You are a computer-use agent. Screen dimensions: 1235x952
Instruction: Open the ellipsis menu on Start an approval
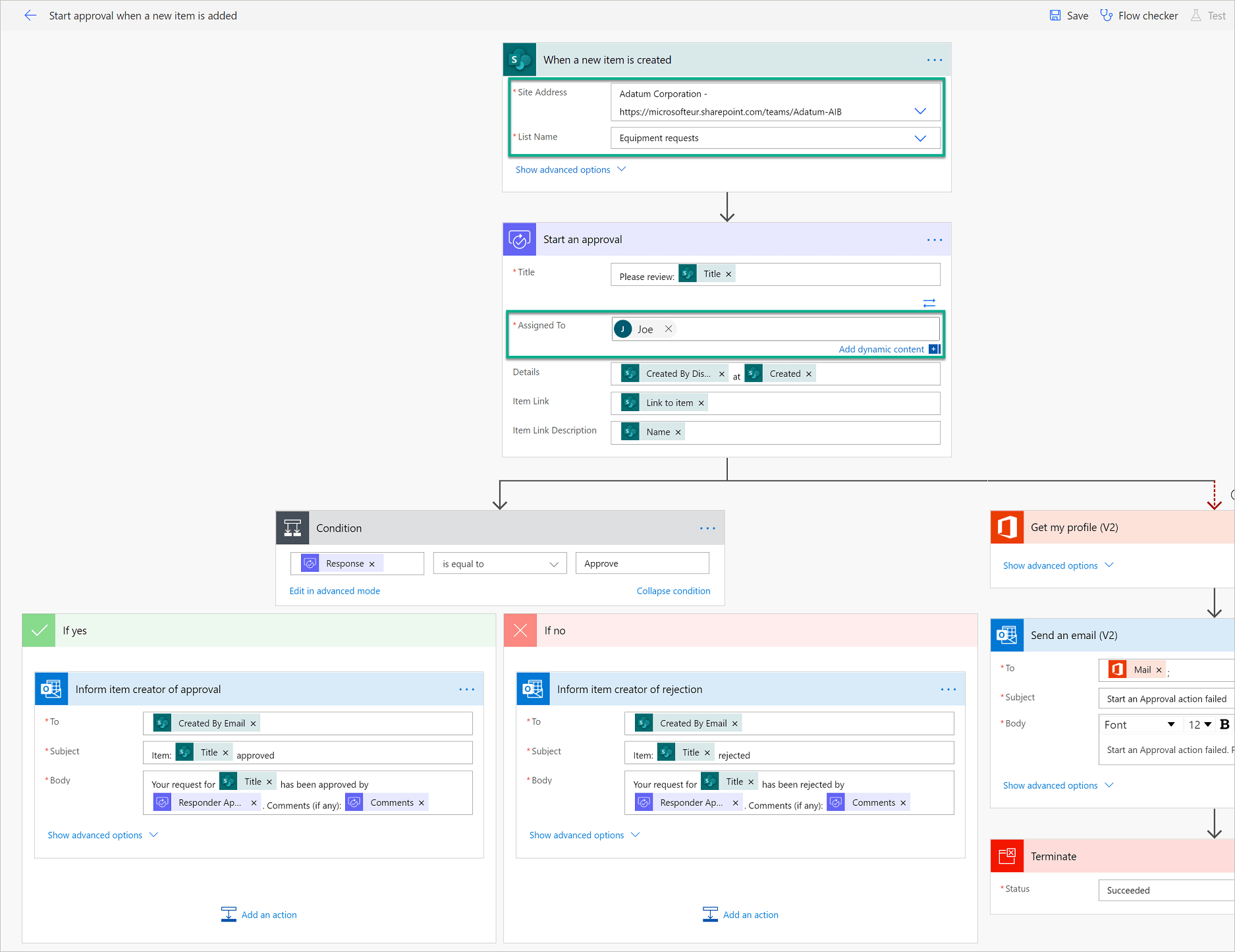tap(934, 239)
